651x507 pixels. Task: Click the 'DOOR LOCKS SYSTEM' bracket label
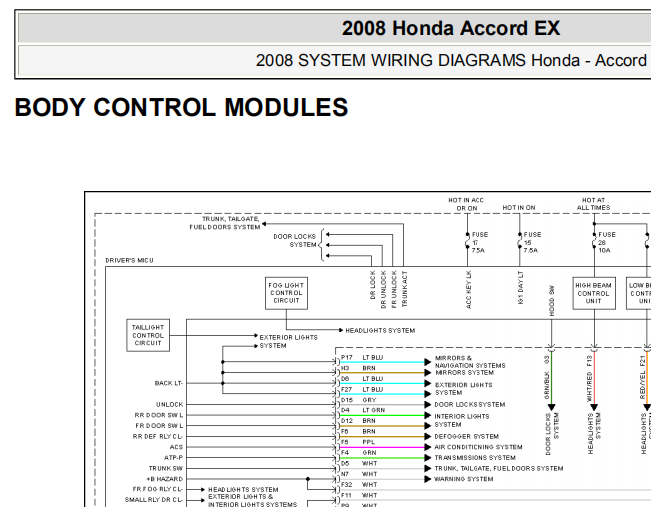pos(295,240)
